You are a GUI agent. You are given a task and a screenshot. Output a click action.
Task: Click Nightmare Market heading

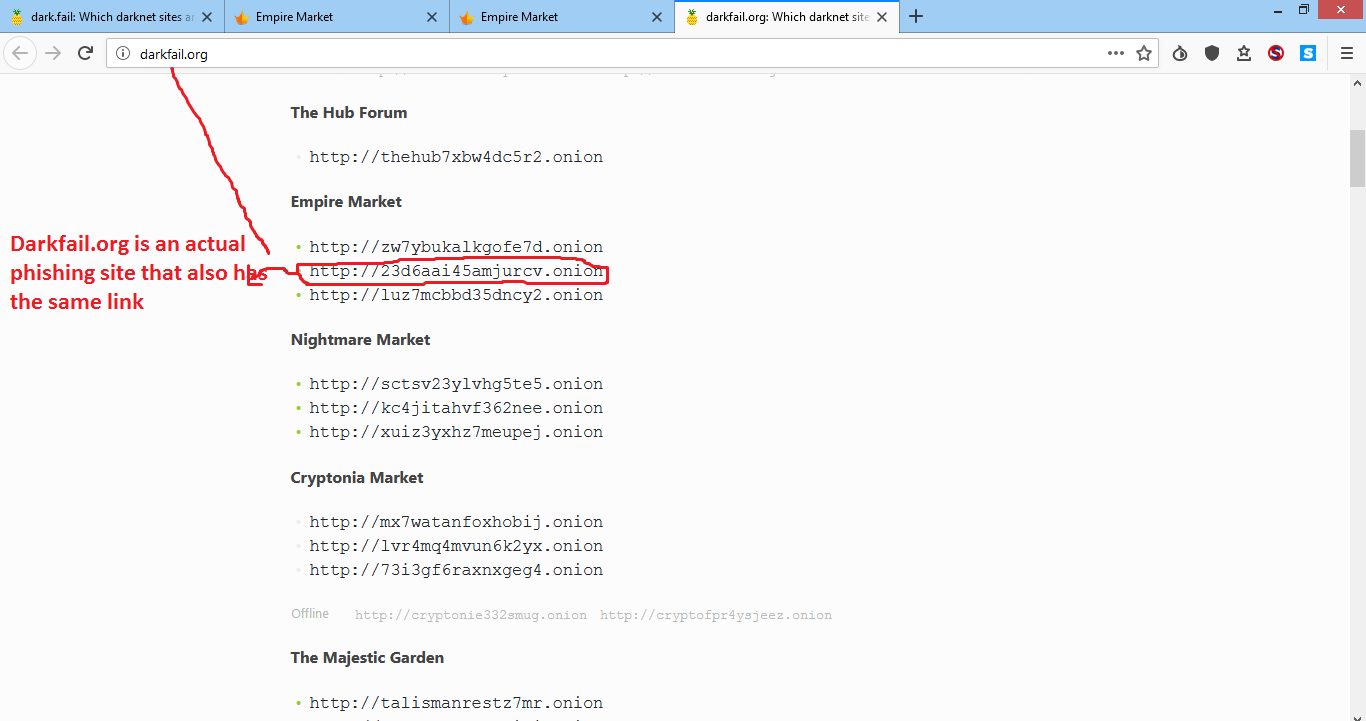click(x=360, y=340)
